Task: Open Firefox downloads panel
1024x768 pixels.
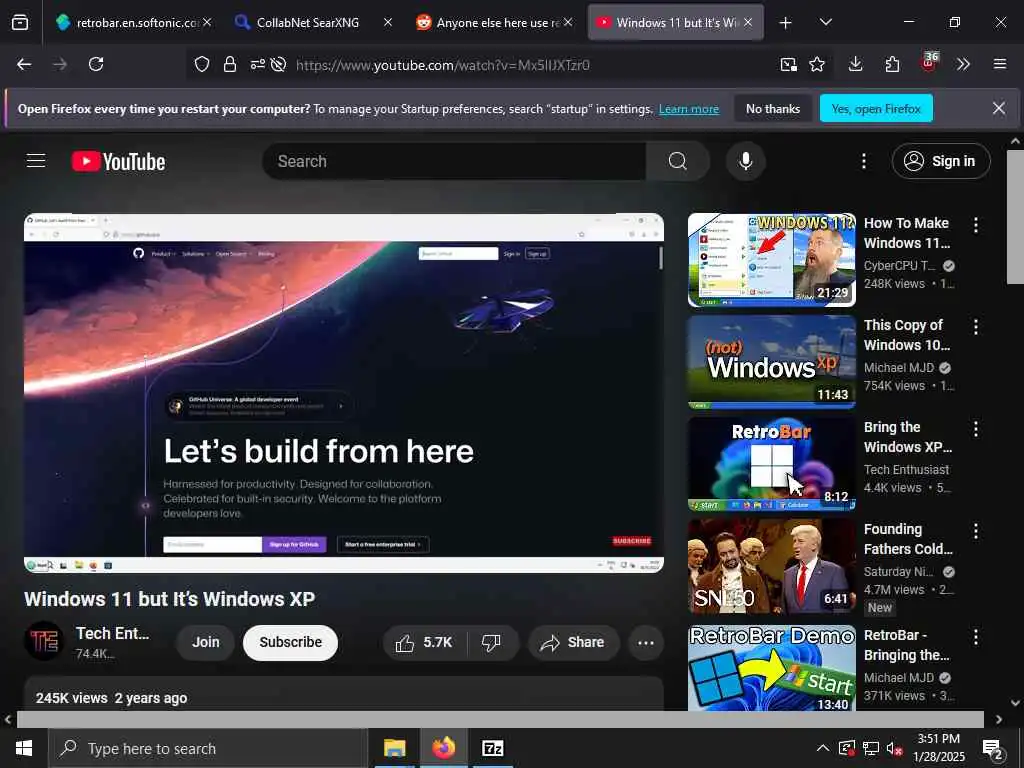Action: tap(856, 64)
